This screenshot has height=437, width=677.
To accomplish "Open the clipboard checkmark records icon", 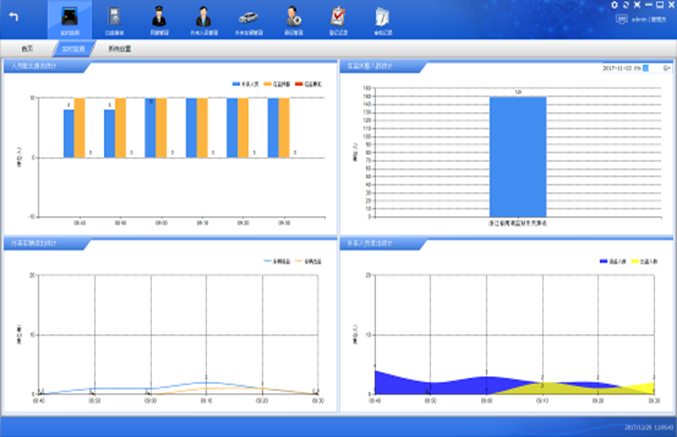I will tap(337, 16).
